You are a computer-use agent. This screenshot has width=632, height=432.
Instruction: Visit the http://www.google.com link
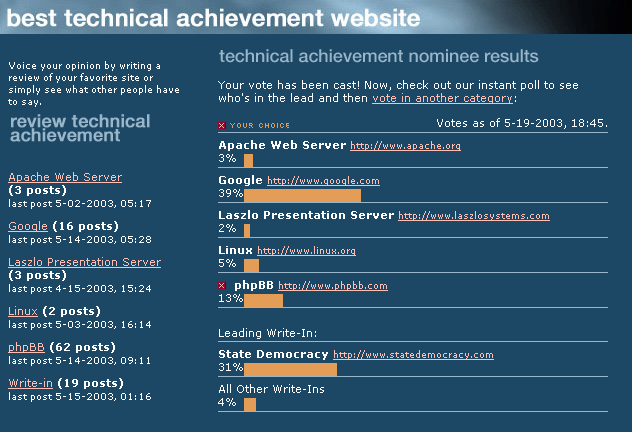(323, 181)
